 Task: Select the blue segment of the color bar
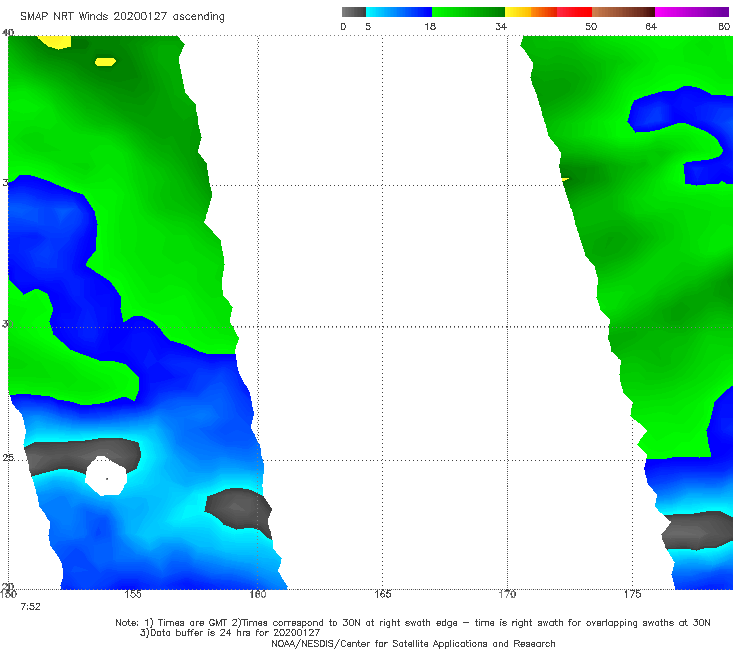coord(399,12)
